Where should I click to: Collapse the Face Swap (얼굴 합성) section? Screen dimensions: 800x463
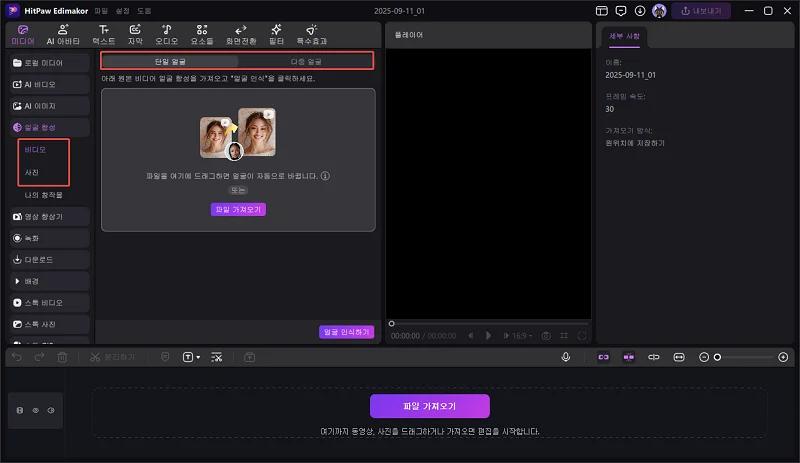[49, 127]
